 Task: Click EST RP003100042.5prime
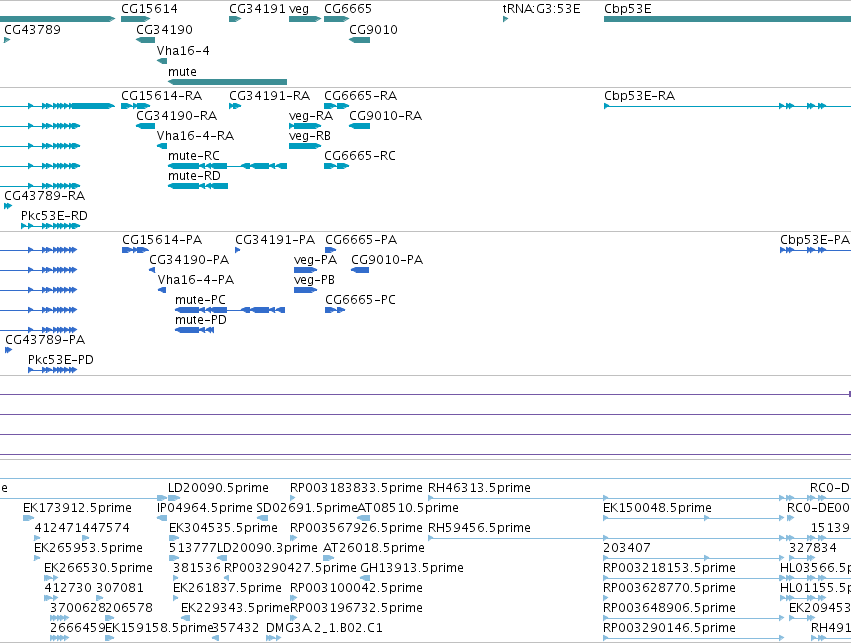click(356, 588)
